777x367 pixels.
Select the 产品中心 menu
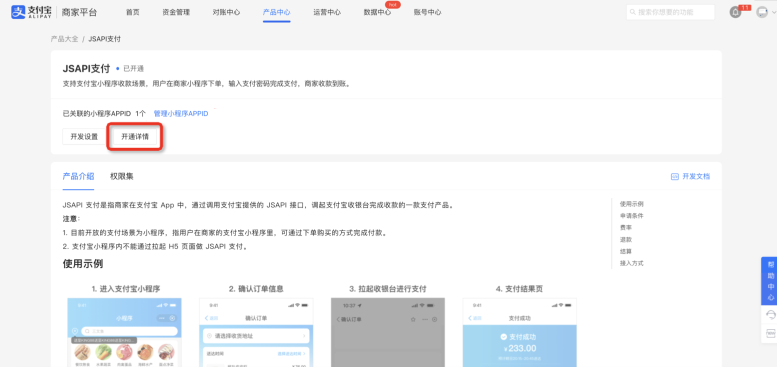(x=277, y=12)
